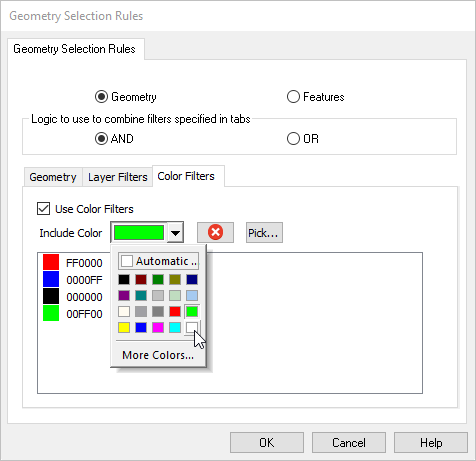
Task: Click the Cancel button
Action: coord(349,443)
